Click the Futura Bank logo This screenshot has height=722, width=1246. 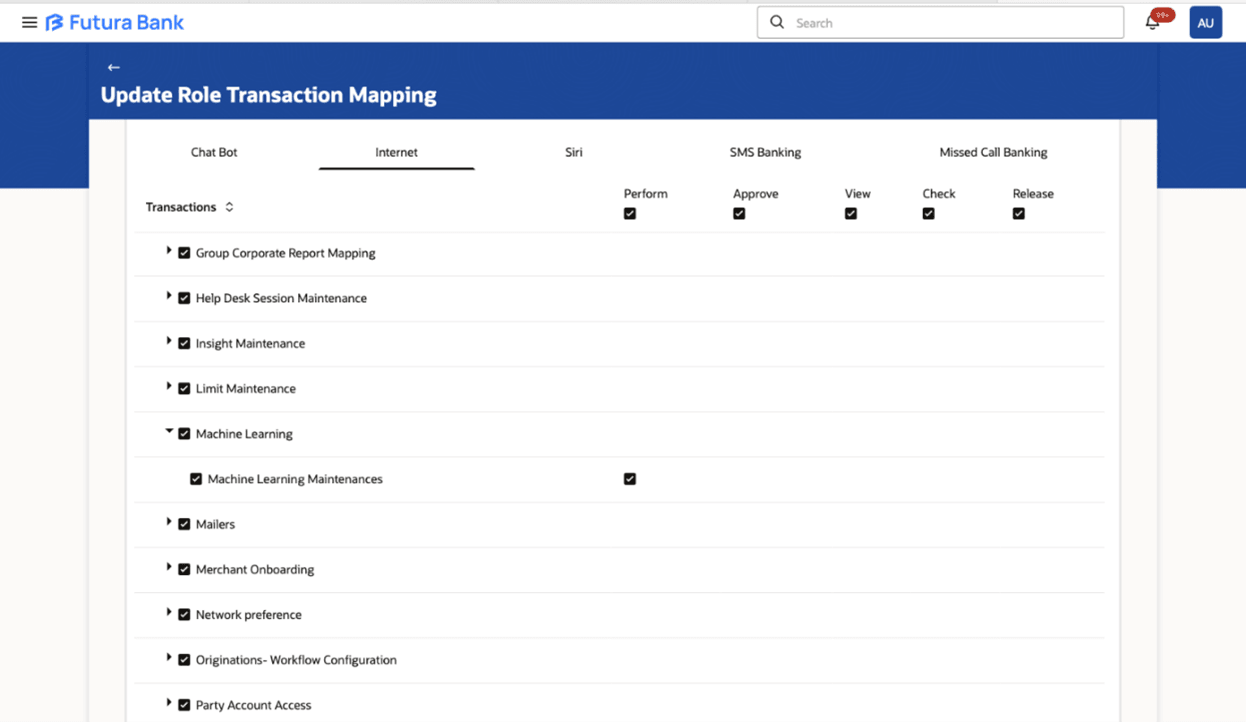(x=115, y=22)
